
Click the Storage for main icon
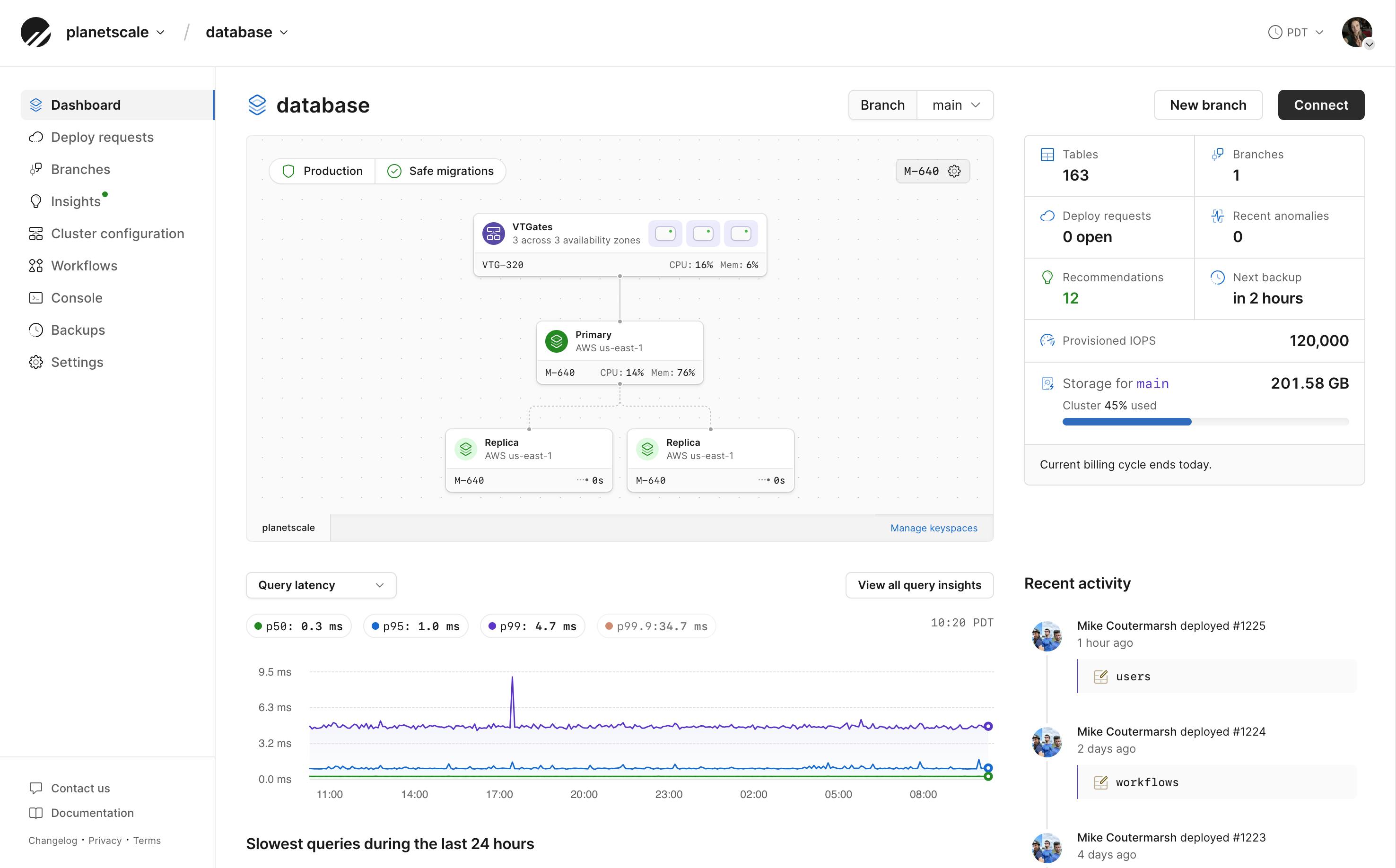pos(1047,383)
